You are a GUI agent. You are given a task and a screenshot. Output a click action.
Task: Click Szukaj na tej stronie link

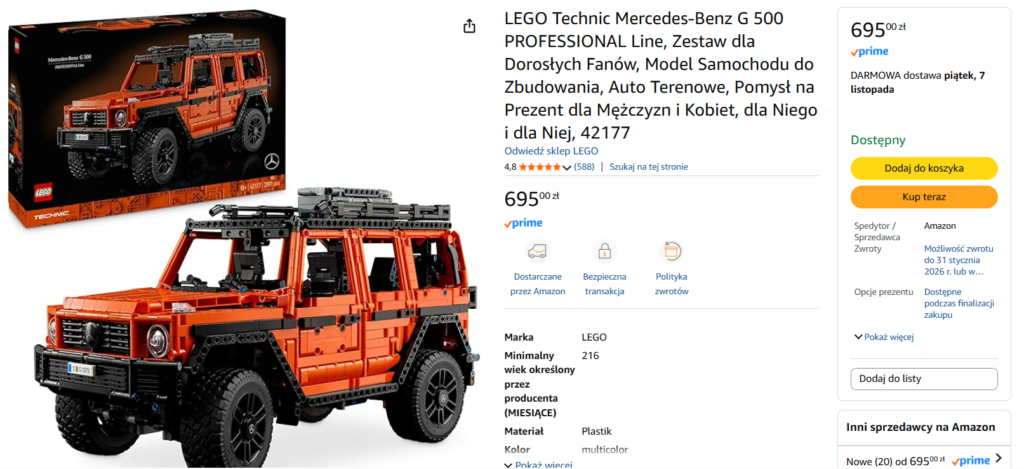648,167
